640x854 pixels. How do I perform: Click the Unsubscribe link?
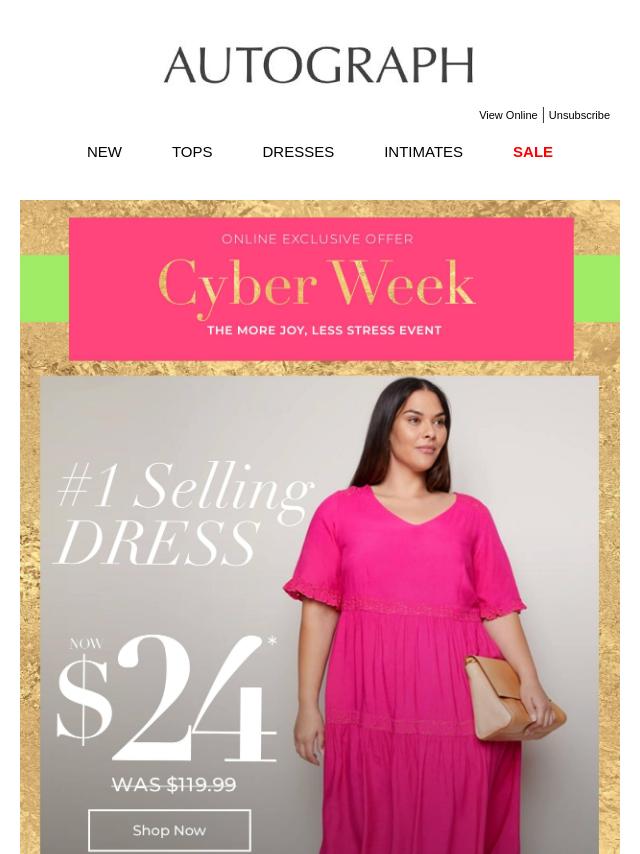tap(579, 115)
